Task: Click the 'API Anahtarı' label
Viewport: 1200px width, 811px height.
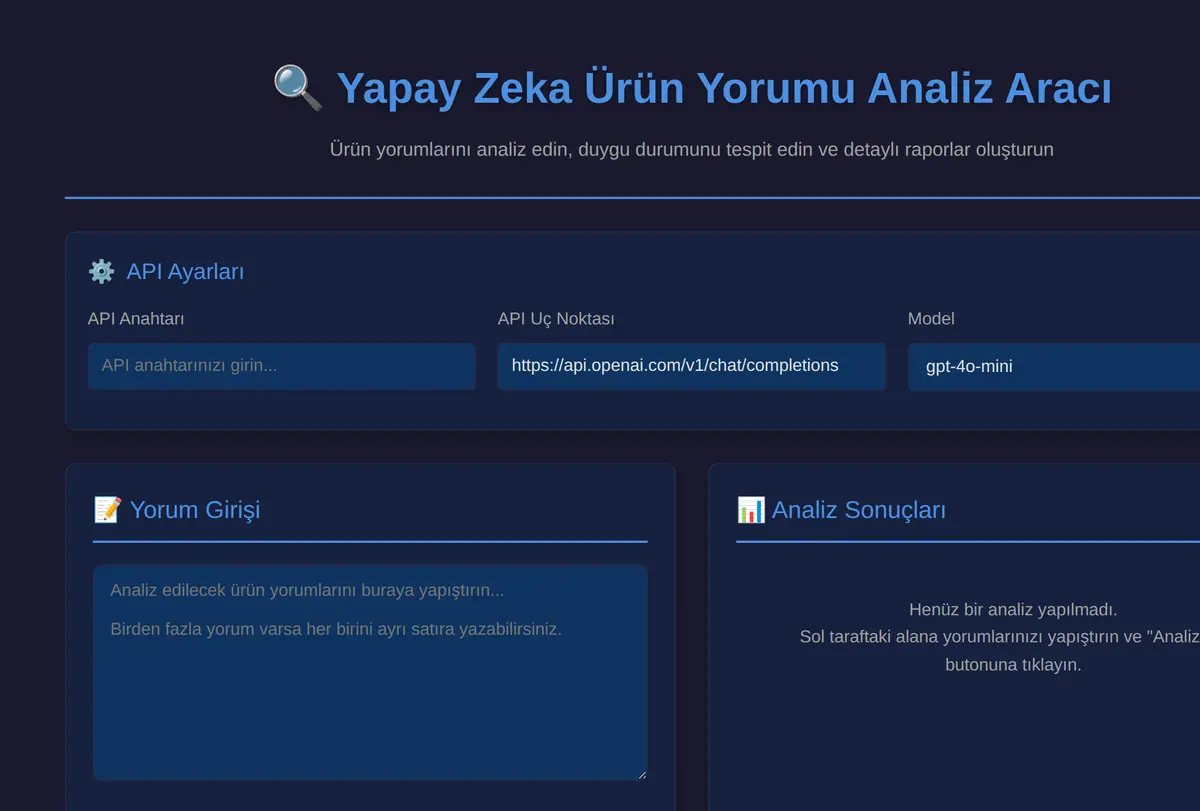Action: 136,319
